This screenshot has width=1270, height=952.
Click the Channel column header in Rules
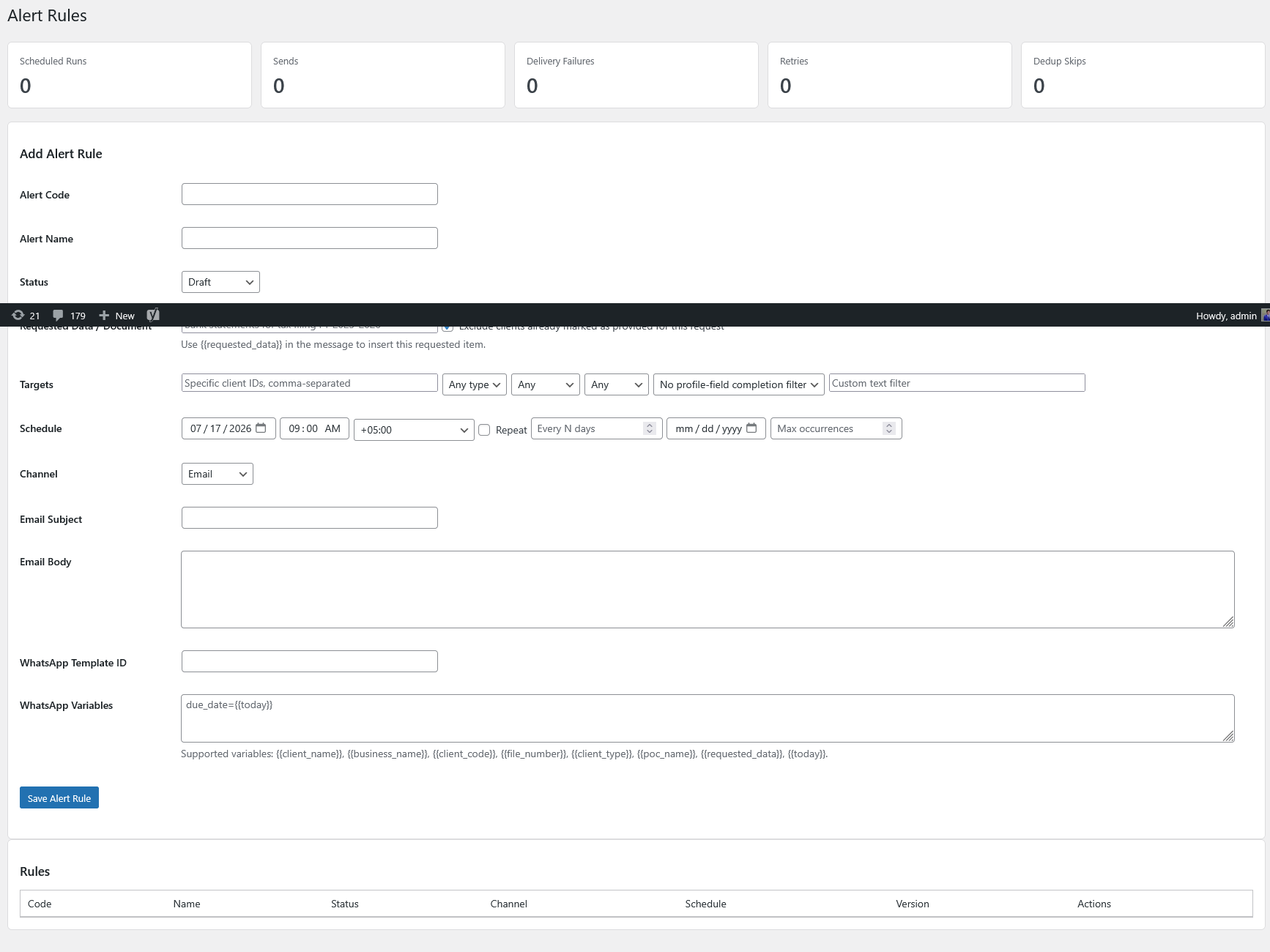(509, 904)
